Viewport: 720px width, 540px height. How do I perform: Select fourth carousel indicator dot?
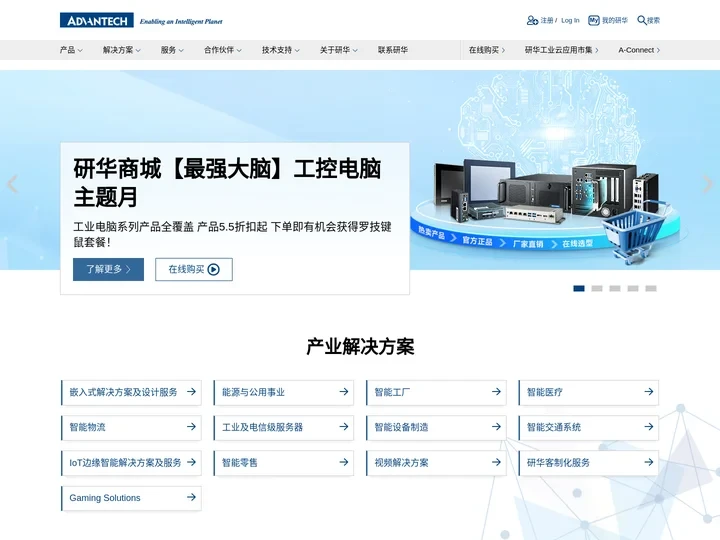point(633,288)
